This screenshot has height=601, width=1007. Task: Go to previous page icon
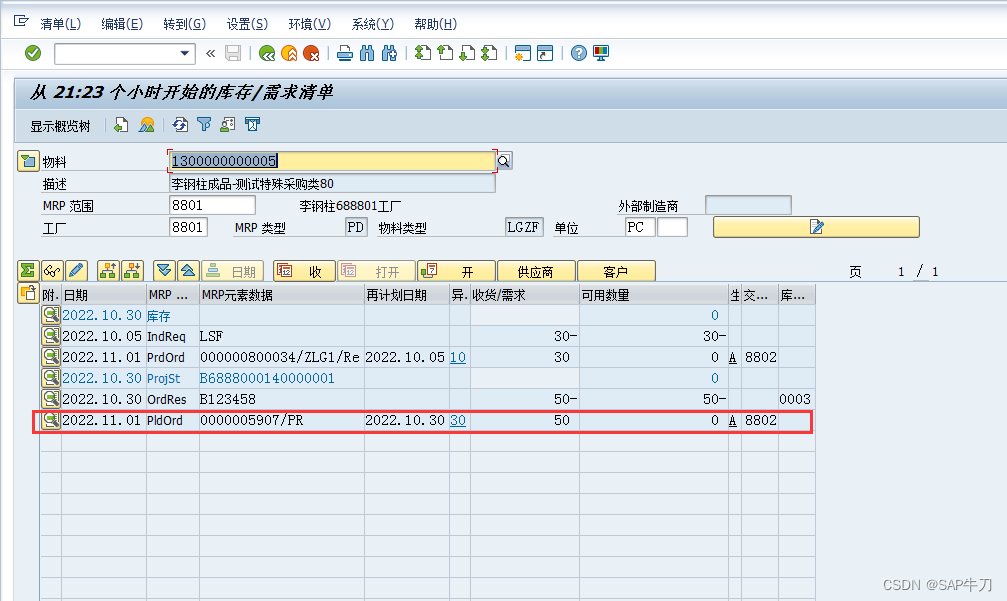(445, 53)
